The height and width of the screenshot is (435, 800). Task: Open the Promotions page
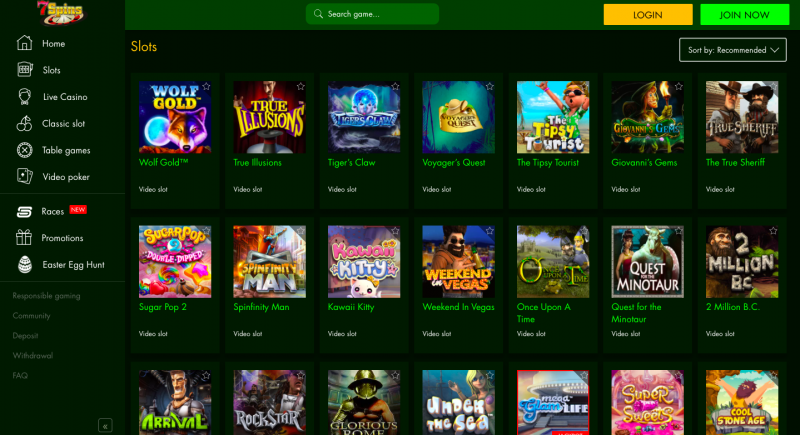click(62, 238)
